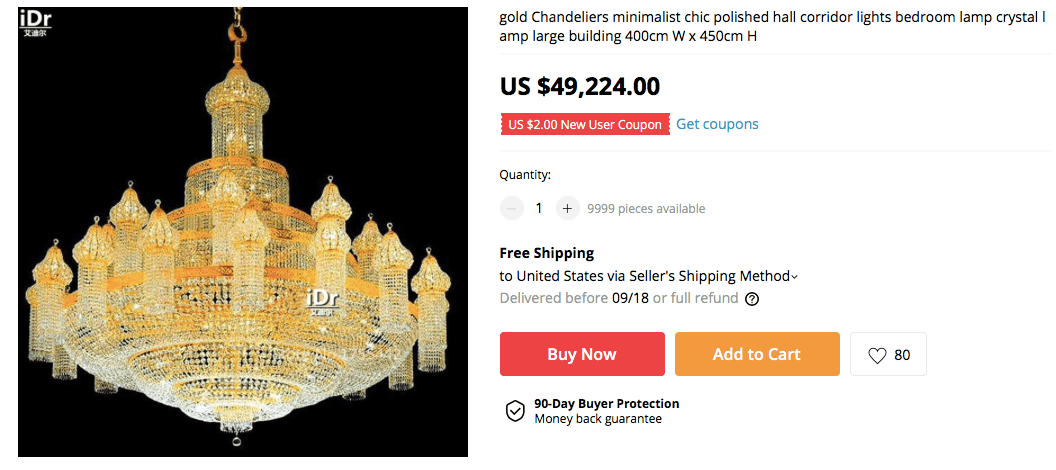
Task: Click the US $2.00 New User Coupon badge
Action: pos(585,125)
